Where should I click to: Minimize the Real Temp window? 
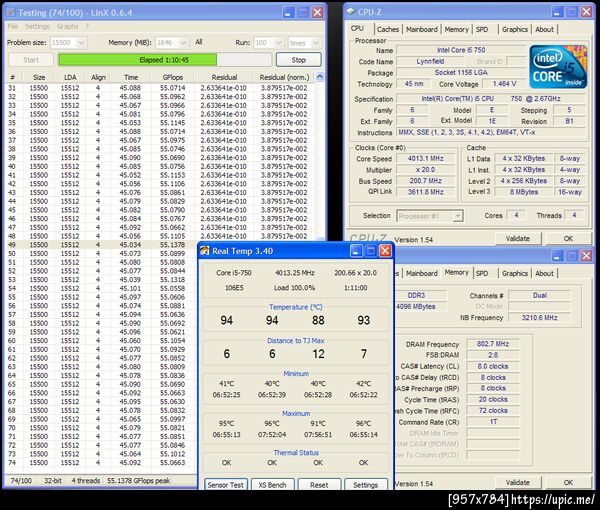(x=355, y=251)
